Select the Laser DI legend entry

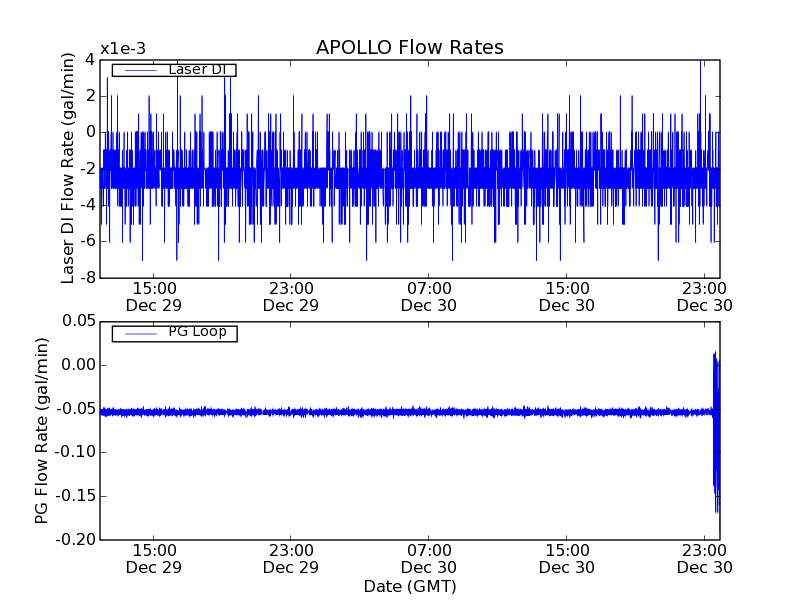click(x=196, y=70)
